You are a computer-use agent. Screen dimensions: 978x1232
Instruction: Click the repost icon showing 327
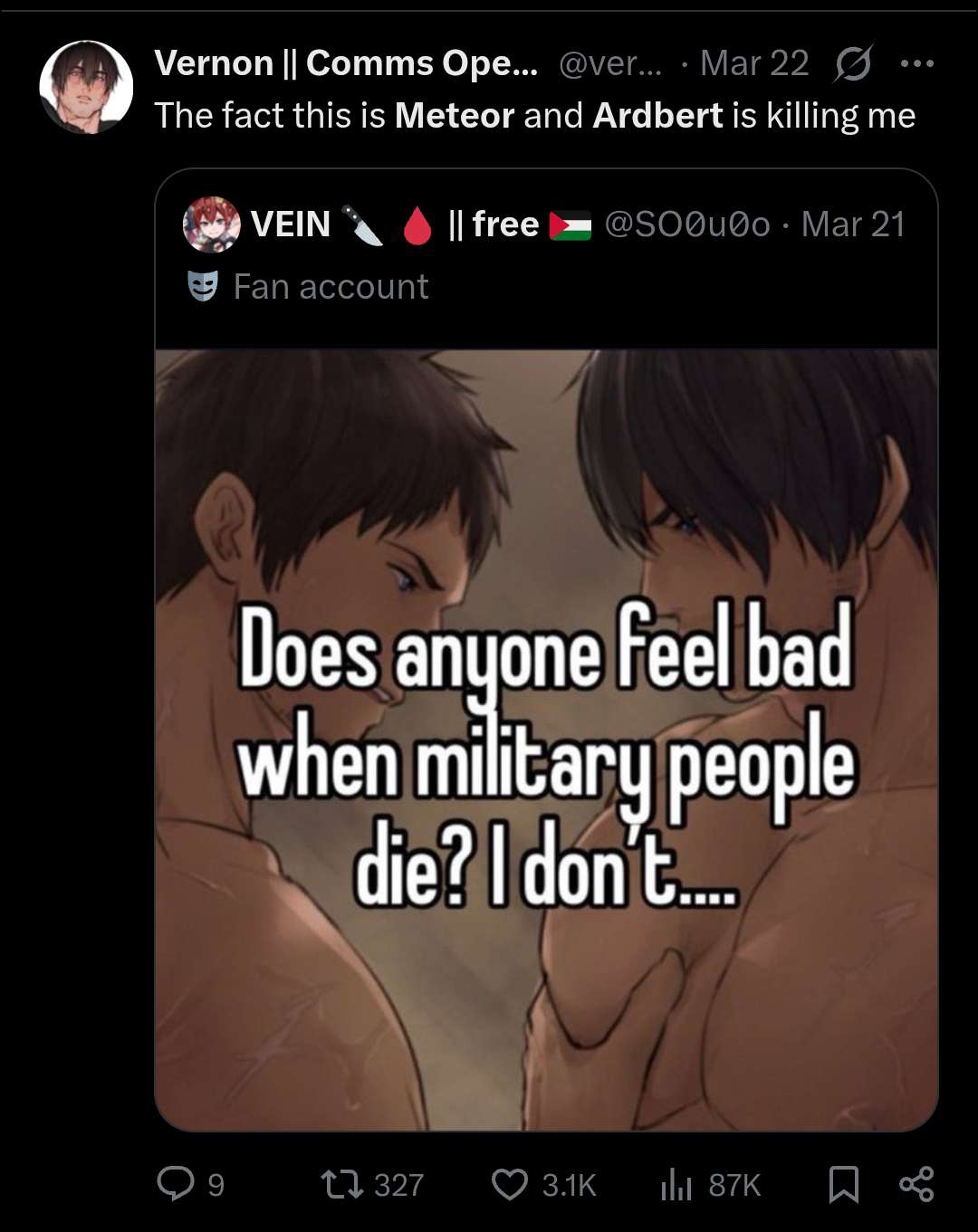(x=342, y=1184)
